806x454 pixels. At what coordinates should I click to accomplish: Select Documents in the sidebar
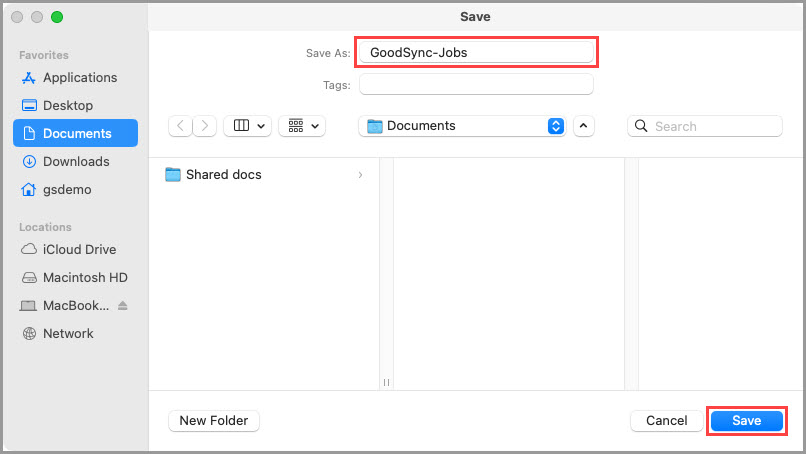tap(75, 133)
